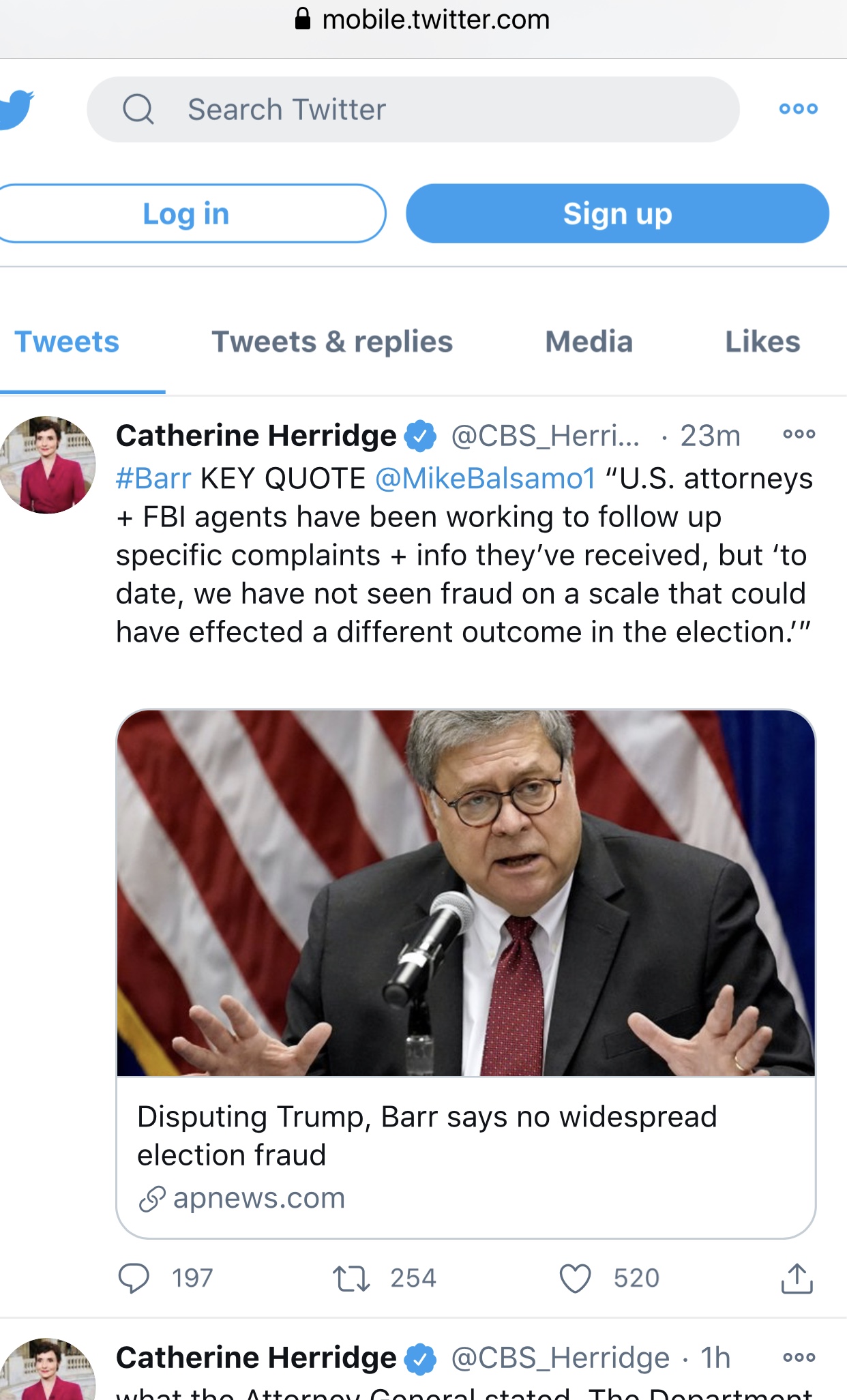Click verified badge next to Catherine Herridge
The image size is (847, 1400).
(421, 436)
